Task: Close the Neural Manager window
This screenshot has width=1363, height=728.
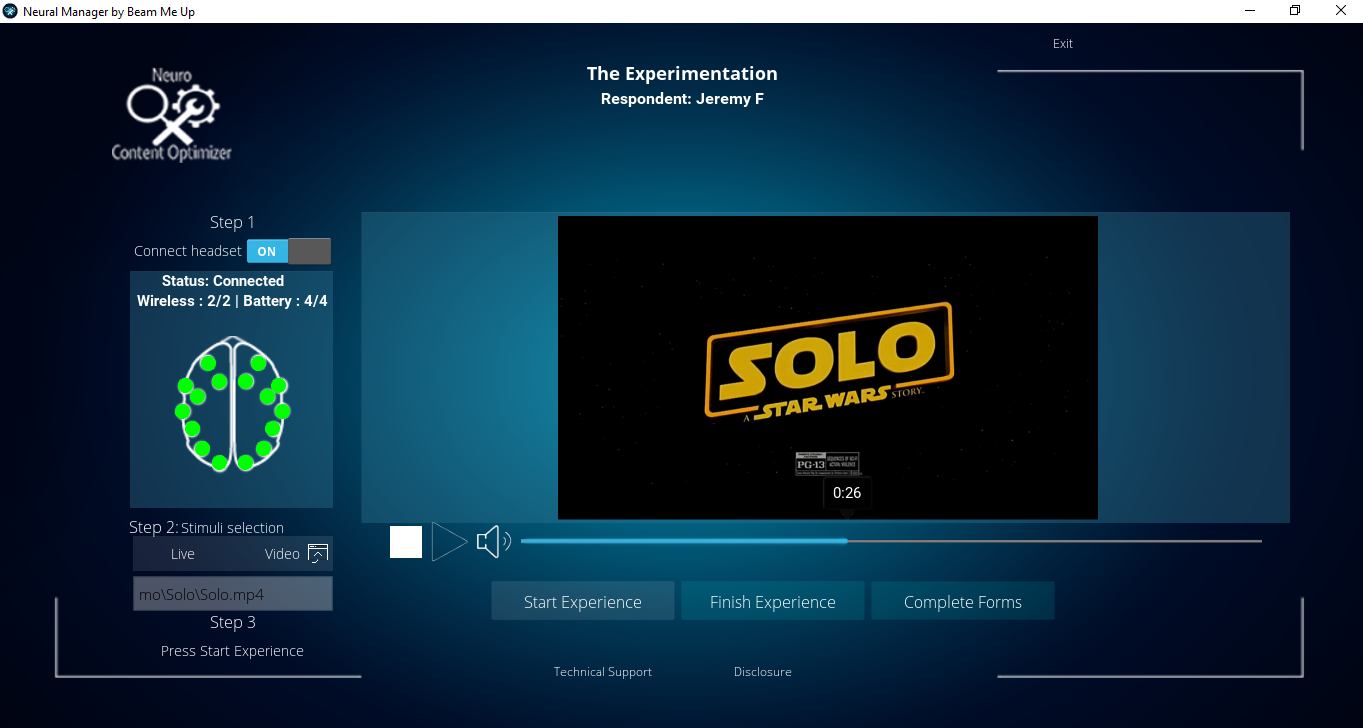Action: (1340, 11)
